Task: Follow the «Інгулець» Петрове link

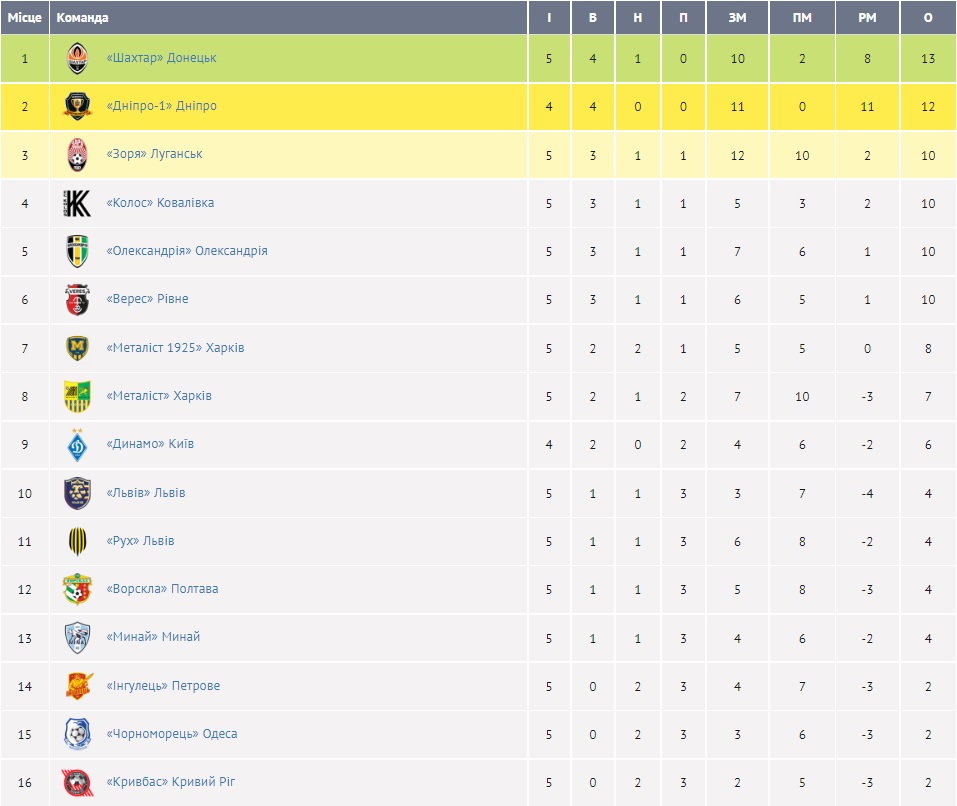Action: coord(163,686)
